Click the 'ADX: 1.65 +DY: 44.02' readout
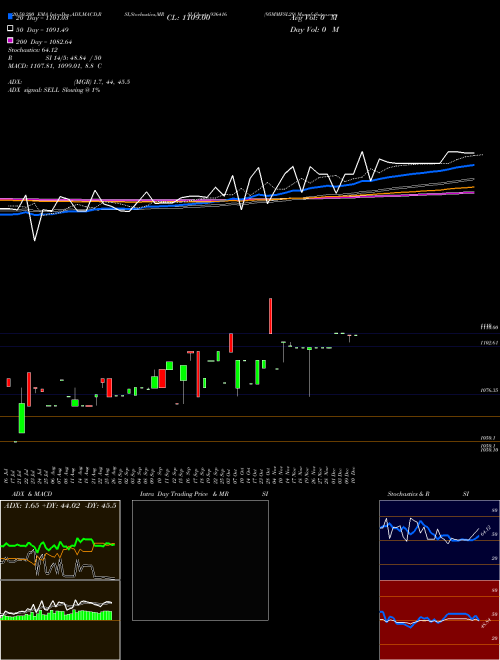The width and height of the screenshot is (500, 660). pyautogui.click(x=60, y=506)
